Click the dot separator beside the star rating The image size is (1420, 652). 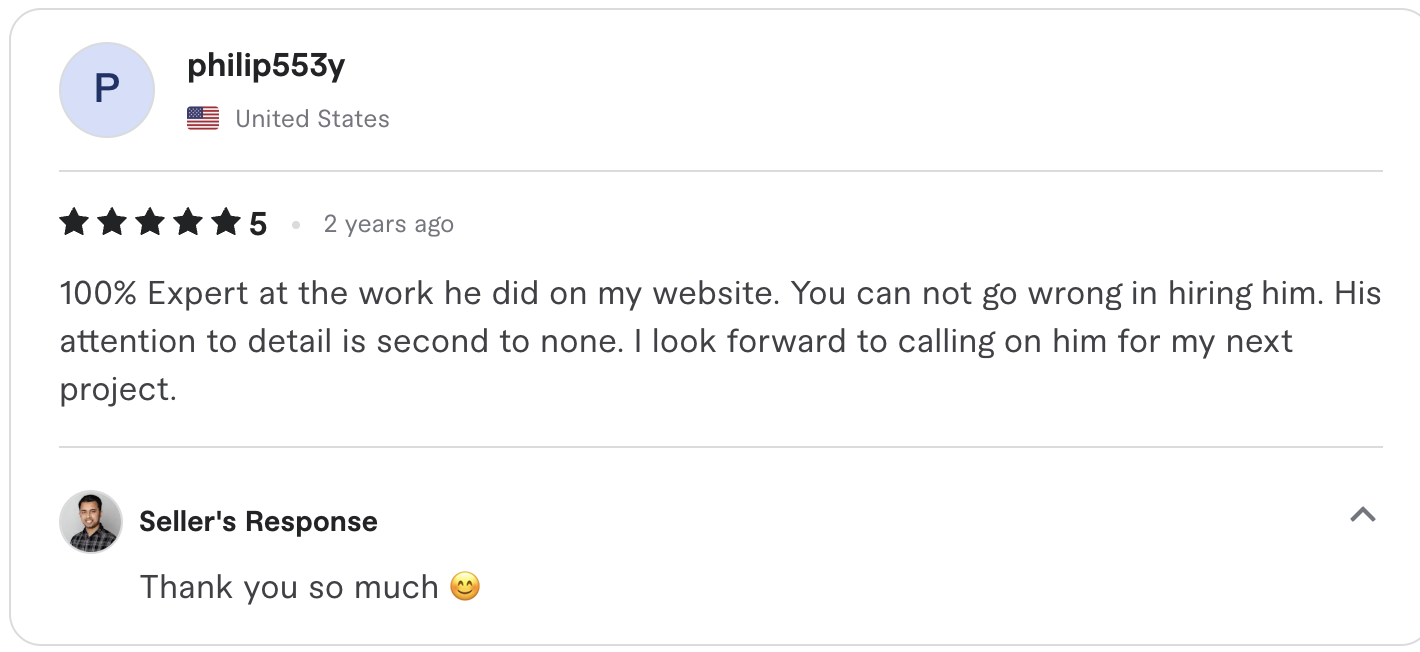click(x=296, y=225)
